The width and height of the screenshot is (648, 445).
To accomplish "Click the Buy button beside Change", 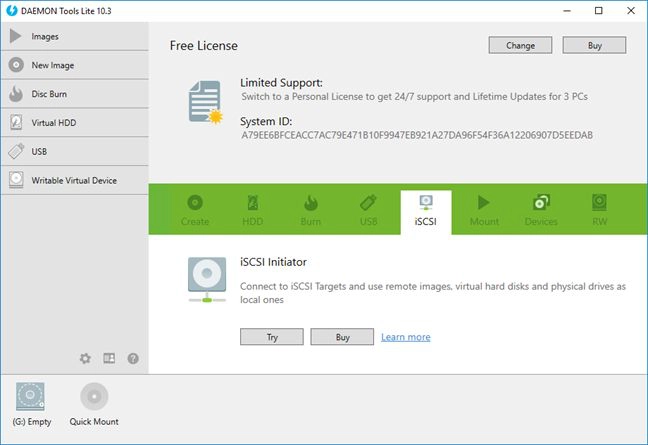I will 594,45.
